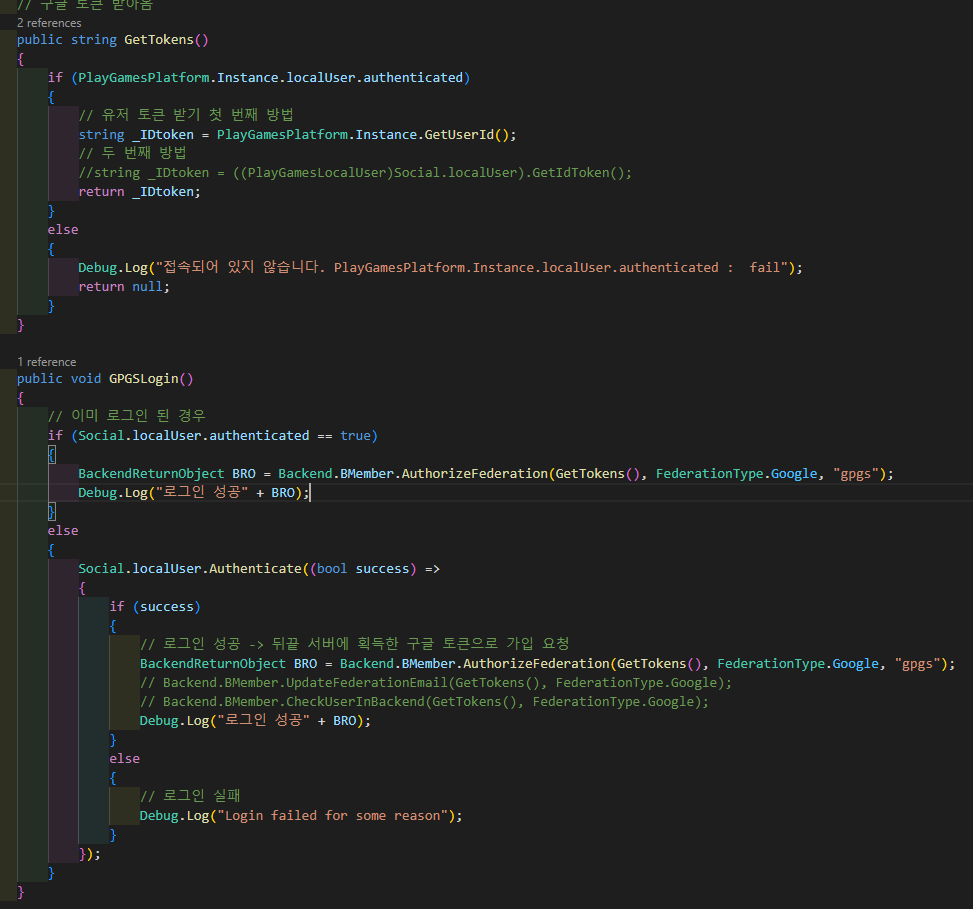Click the comment '// 유저 토큰 받기 첫 번째 방법'
The width and height of the screenshot is (973, 909).
[x=186, y=115]
